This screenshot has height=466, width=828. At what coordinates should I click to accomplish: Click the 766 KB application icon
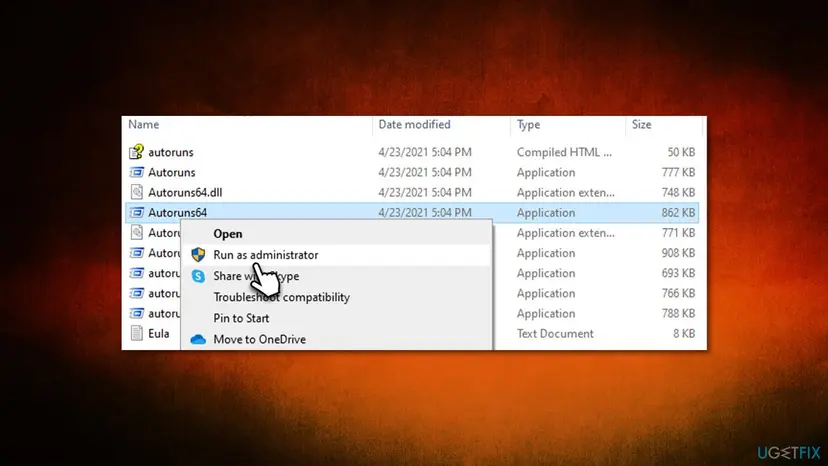click(136, 293)
